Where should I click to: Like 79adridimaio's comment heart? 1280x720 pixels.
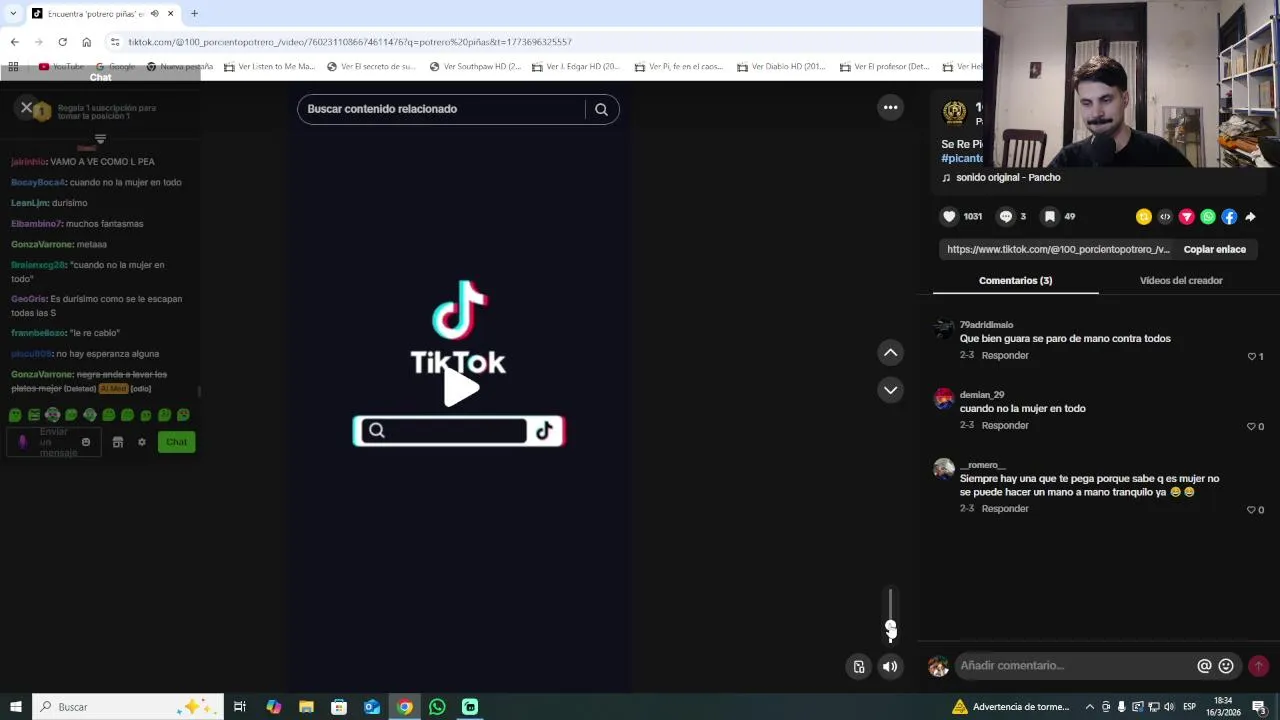pyautogui.click(x=1251, y=357)
